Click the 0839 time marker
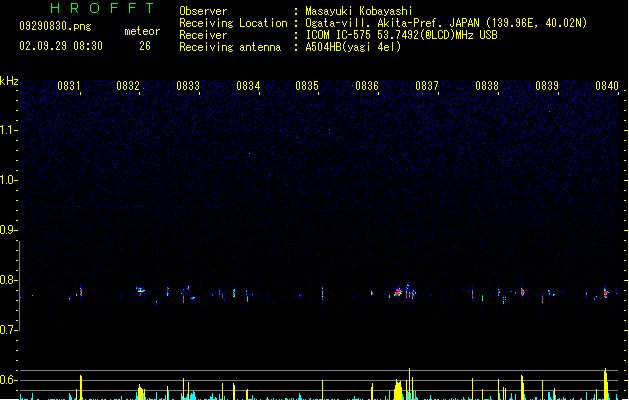This screenshot has width=629, height=400. [547, 86]
